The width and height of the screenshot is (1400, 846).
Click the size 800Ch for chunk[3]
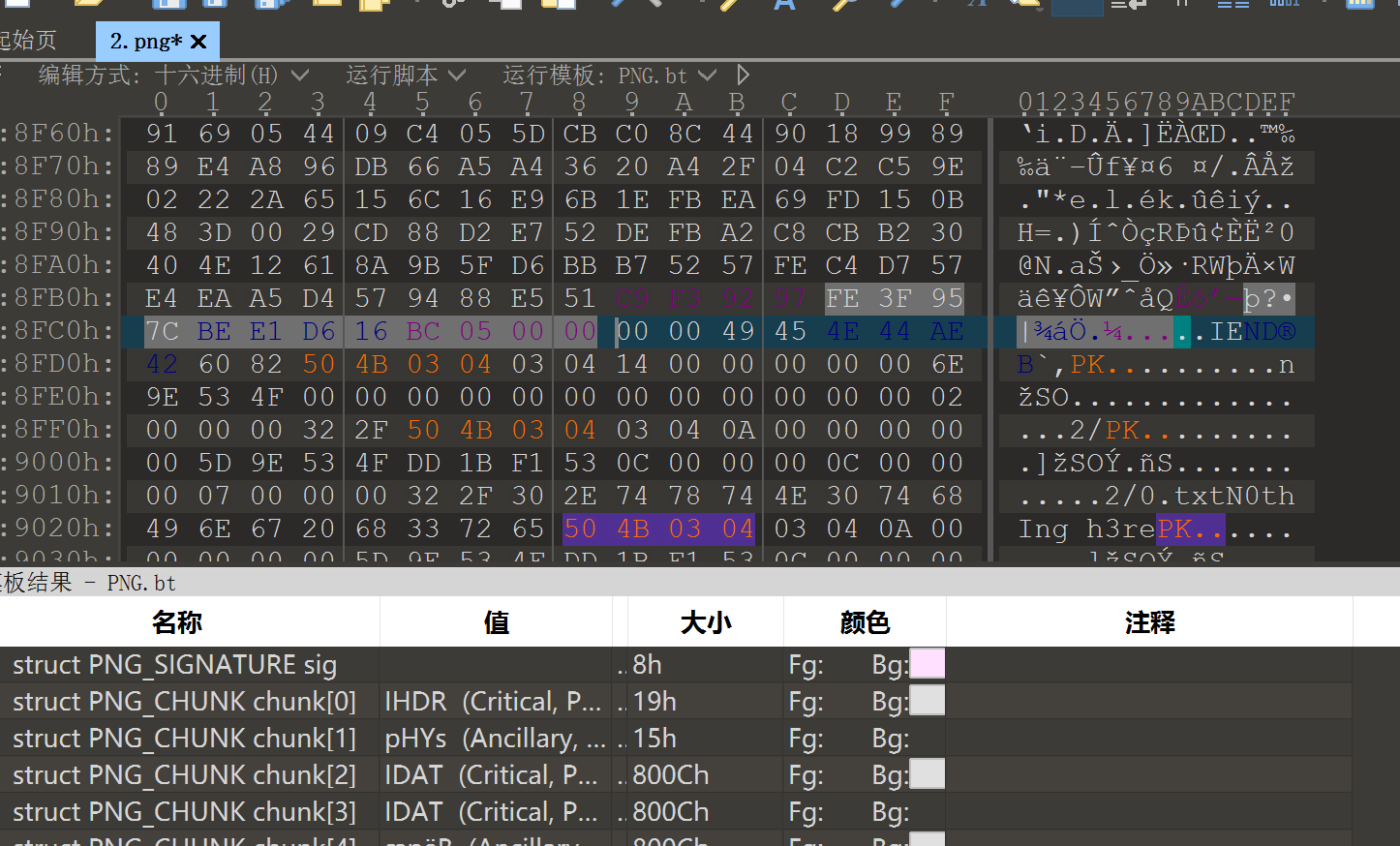pyautogui.click(x=670, y=812)
